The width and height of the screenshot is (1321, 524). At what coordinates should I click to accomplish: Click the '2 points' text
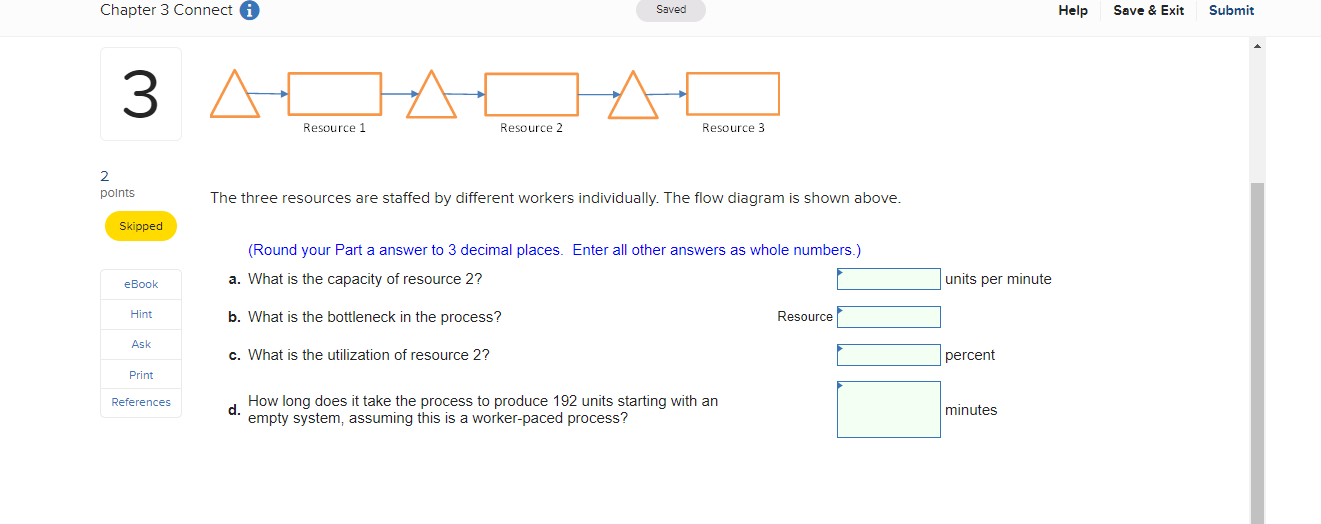pos(117,184)
